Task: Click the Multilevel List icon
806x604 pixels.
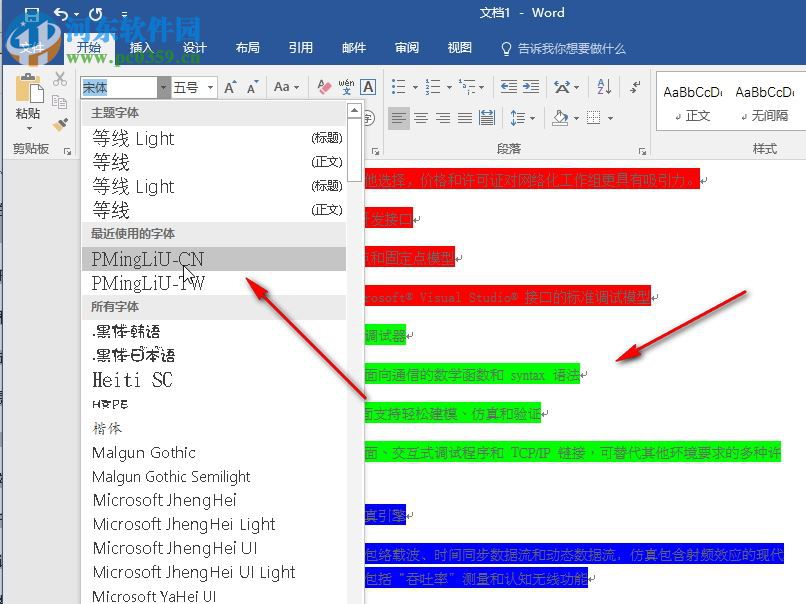Action: [467, 87]
